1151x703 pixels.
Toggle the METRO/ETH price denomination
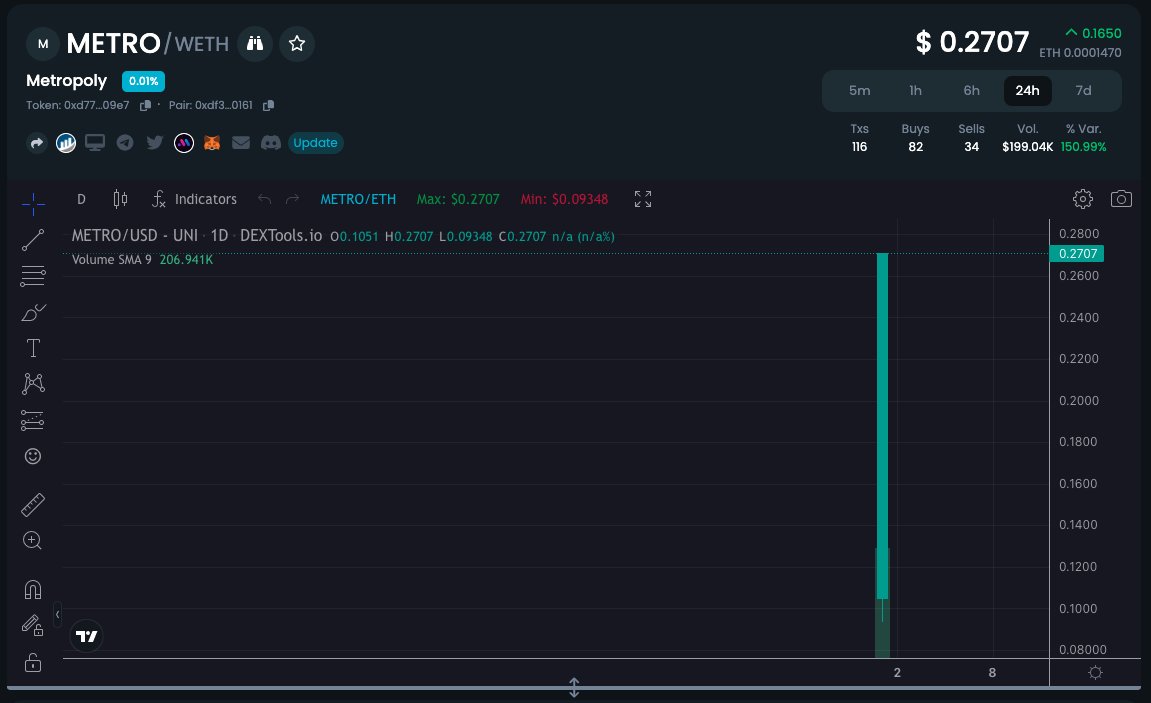point(358,199)
